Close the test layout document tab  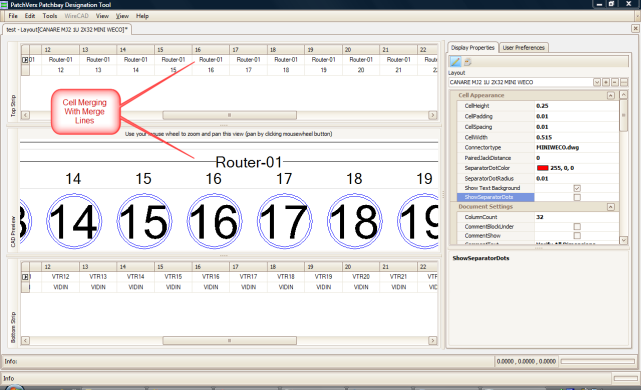click(635, 28)
